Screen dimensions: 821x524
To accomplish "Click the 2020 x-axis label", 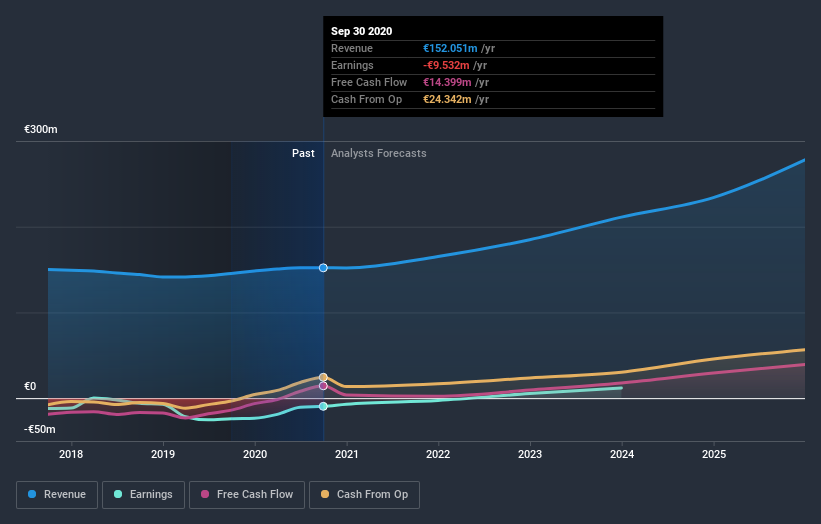I will 255,454.
